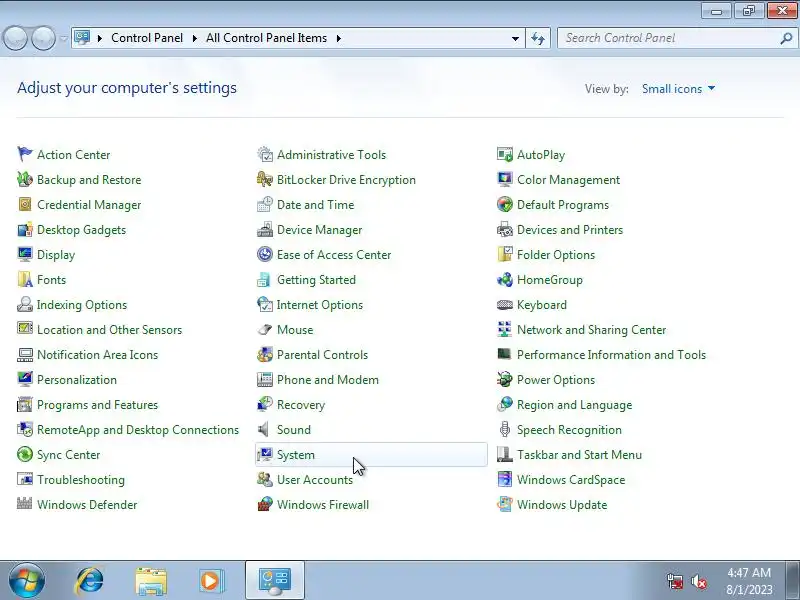Click the Default Programs icon
This screenshot has width=800, height=600.
(x=505, y=204)
